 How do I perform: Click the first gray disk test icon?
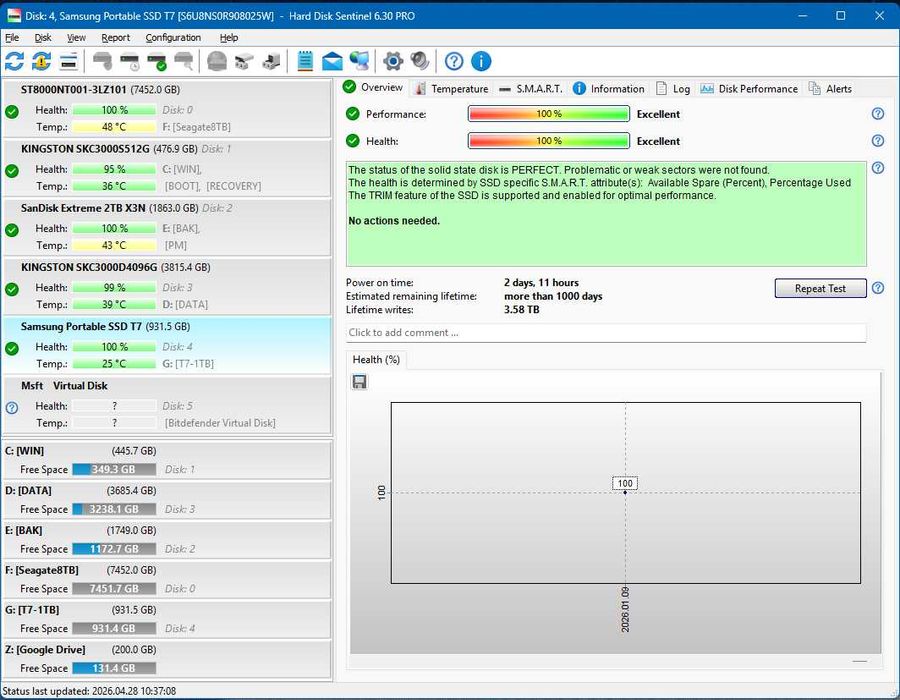click(x=102, y=61)
